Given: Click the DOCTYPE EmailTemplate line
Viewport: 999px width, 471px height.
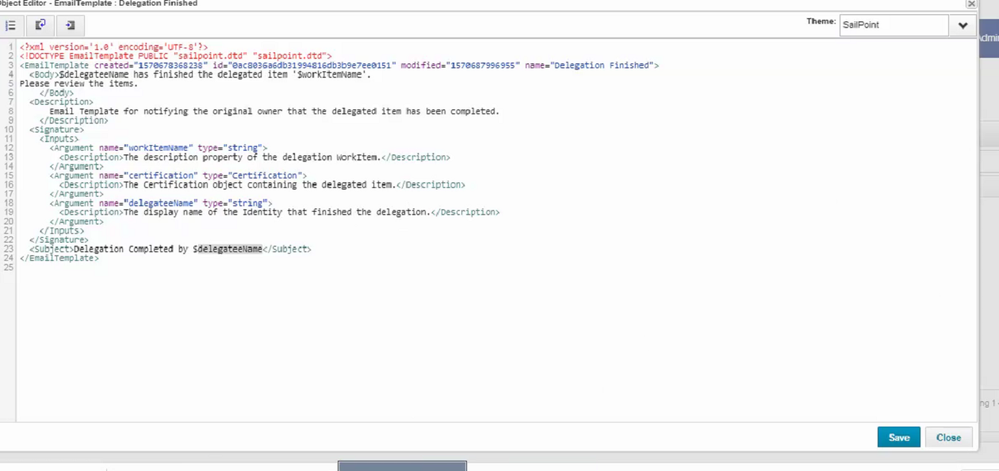Looking at the screenshot, I should [175, 56].
